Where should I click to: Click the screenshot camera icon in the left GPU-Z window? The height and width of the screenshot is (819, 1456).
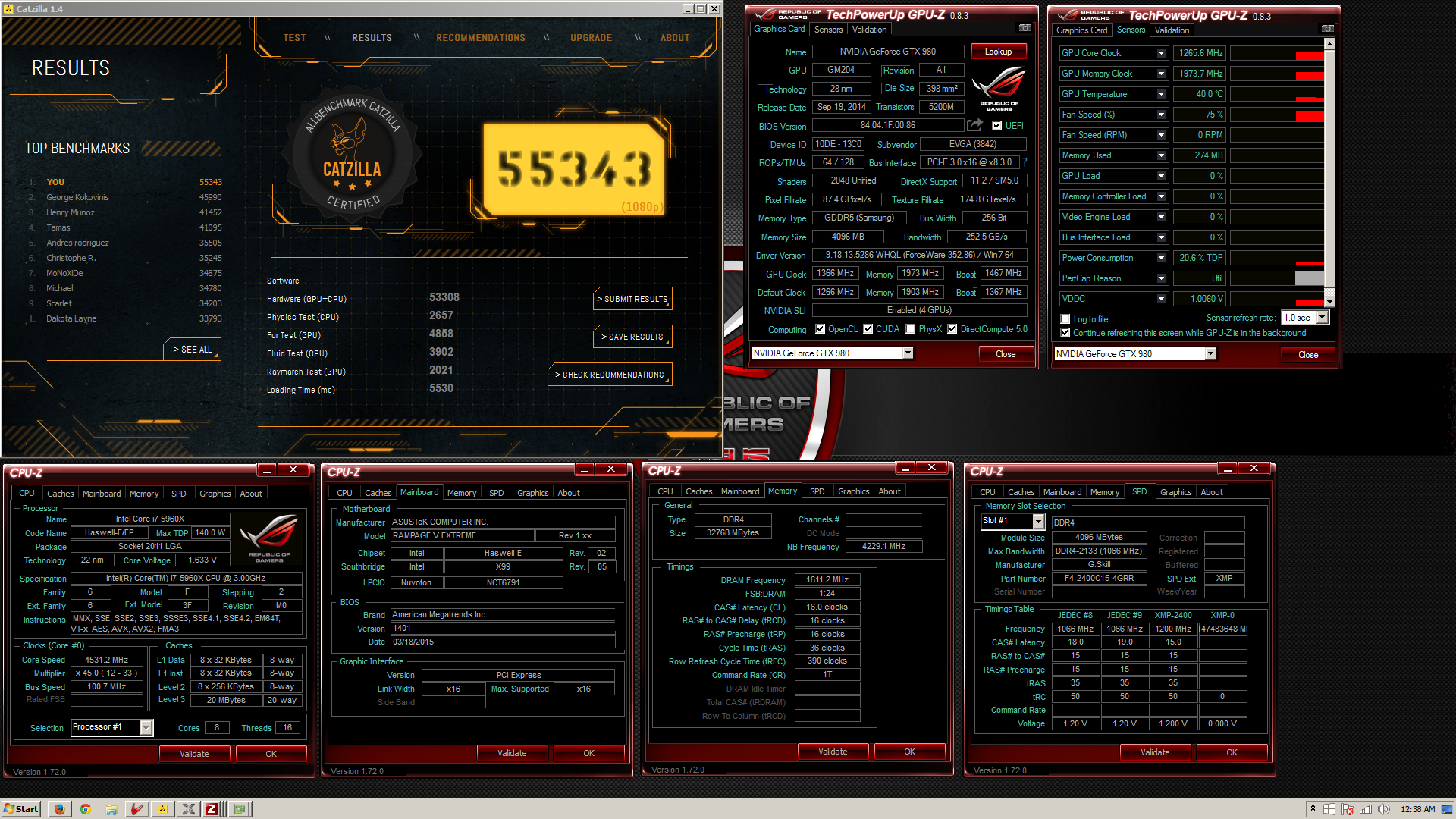1025,28
